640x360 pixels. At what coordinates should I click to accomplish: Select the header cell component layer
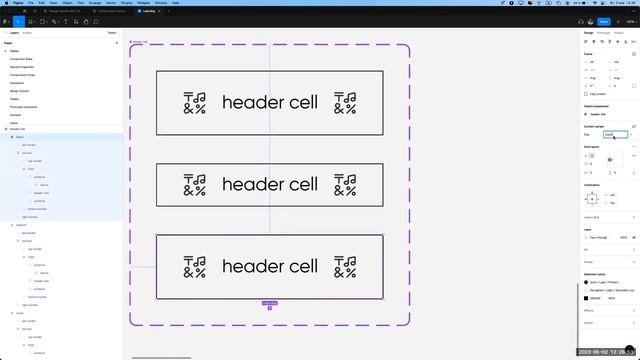[17, 129]
